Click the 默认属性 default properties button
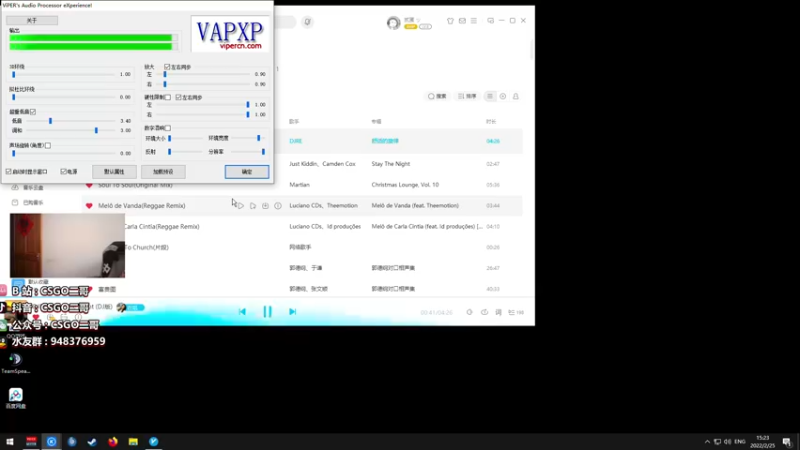 point(114,171)
